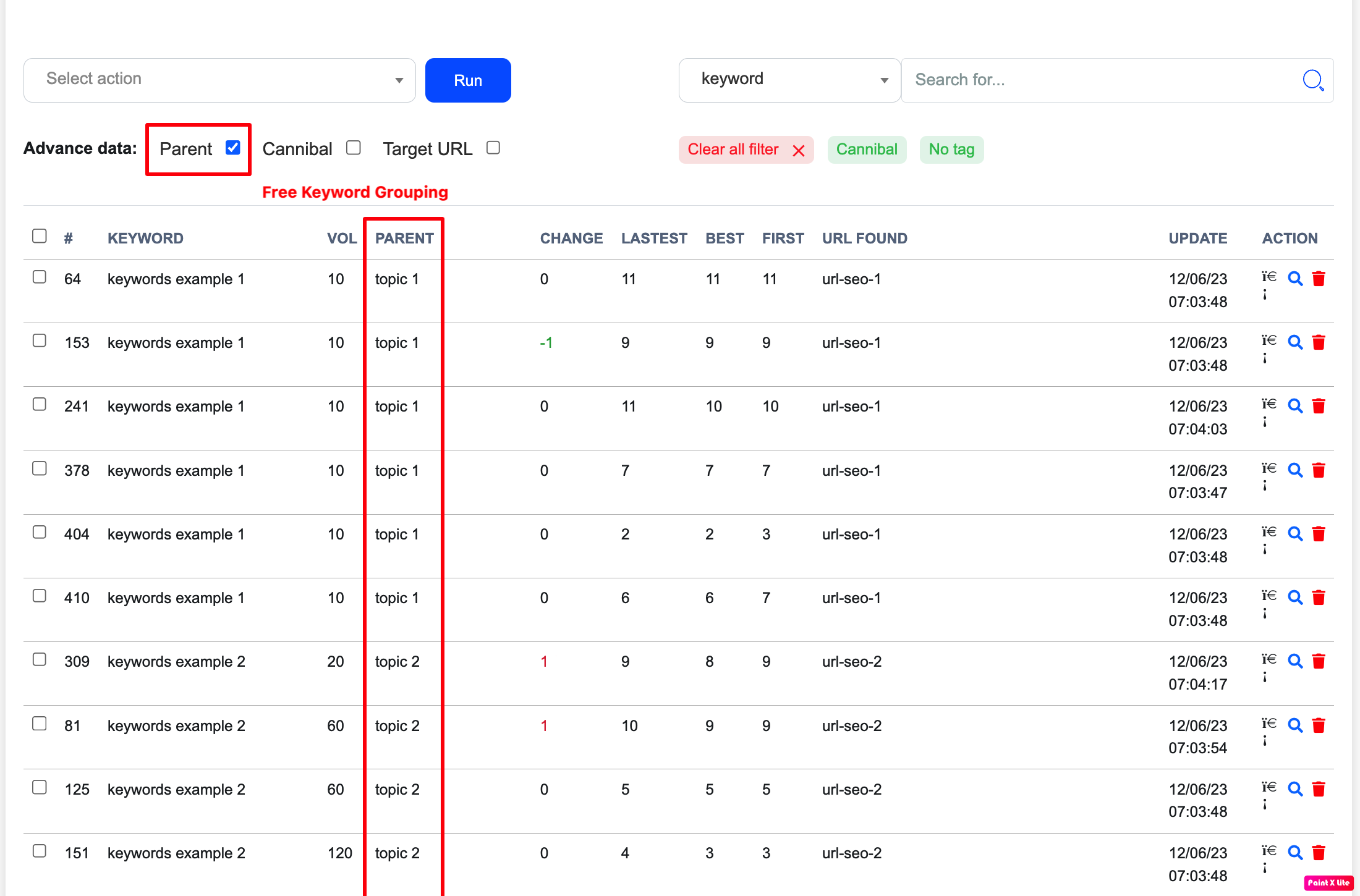1360x896 pixels.
Task: Click Clear all filter tag
Action: (746, 150)
